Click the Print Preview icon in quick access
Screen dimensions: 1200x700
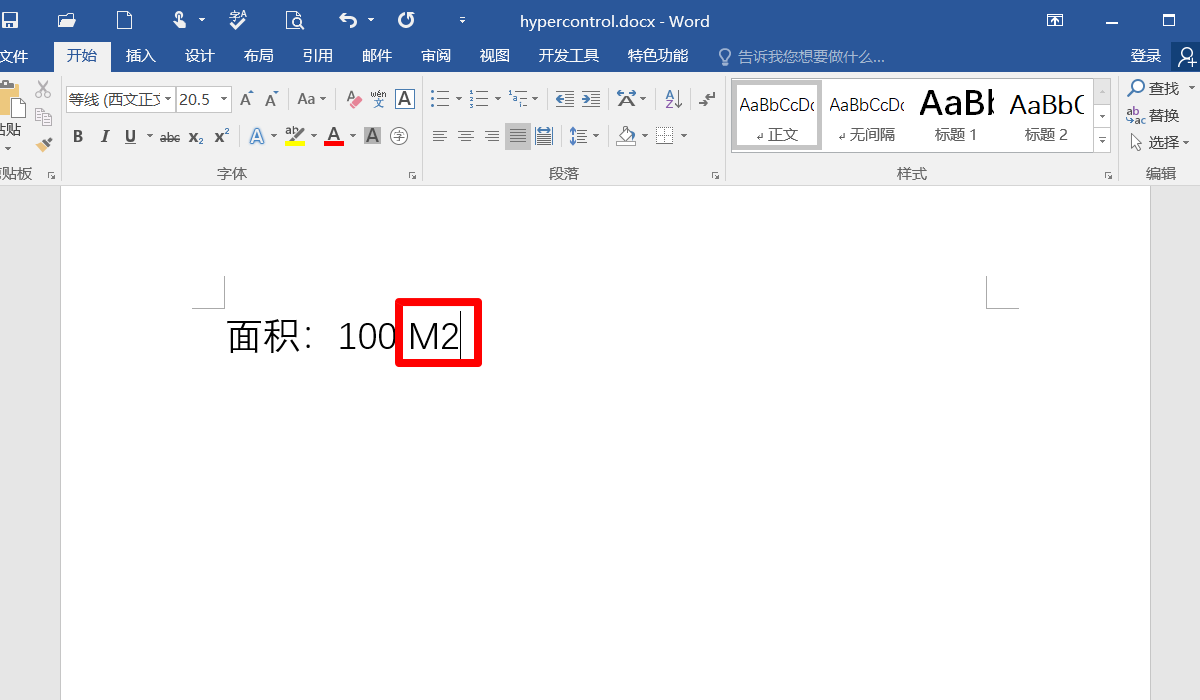pyautogui.click(x=294, y=21)
